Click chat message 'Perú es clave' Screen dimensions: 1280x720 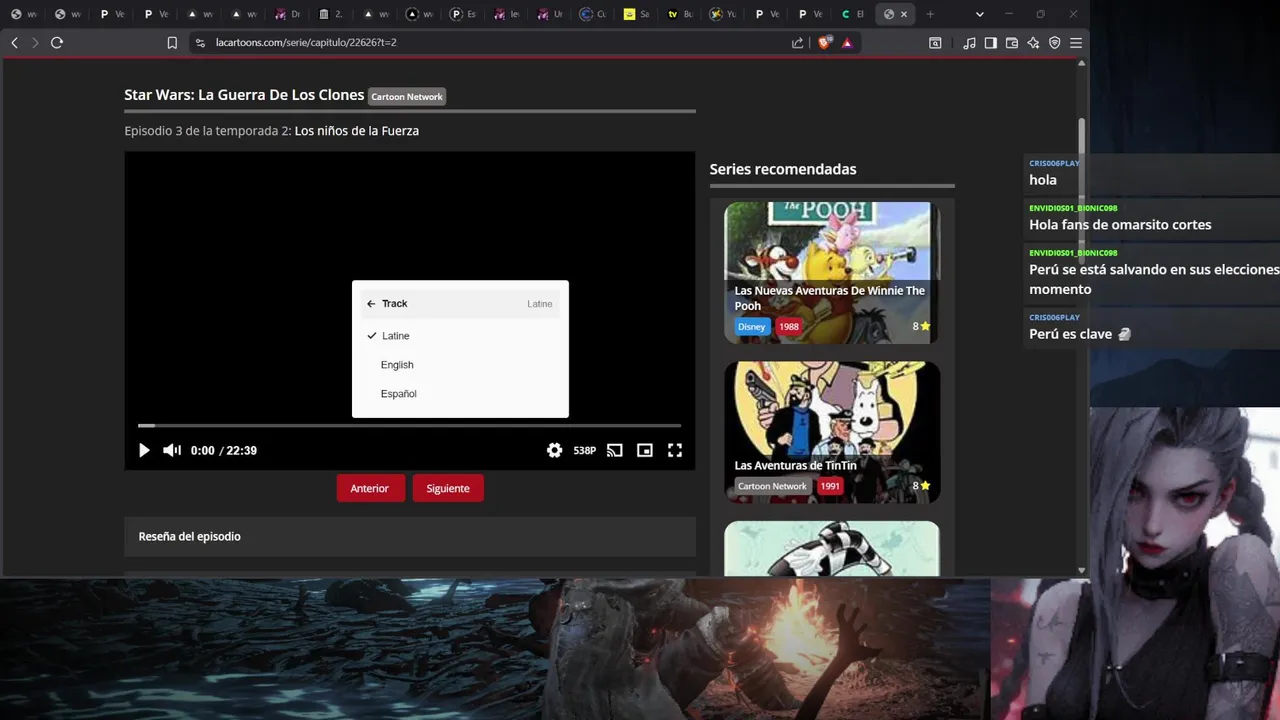(1080, 334)
